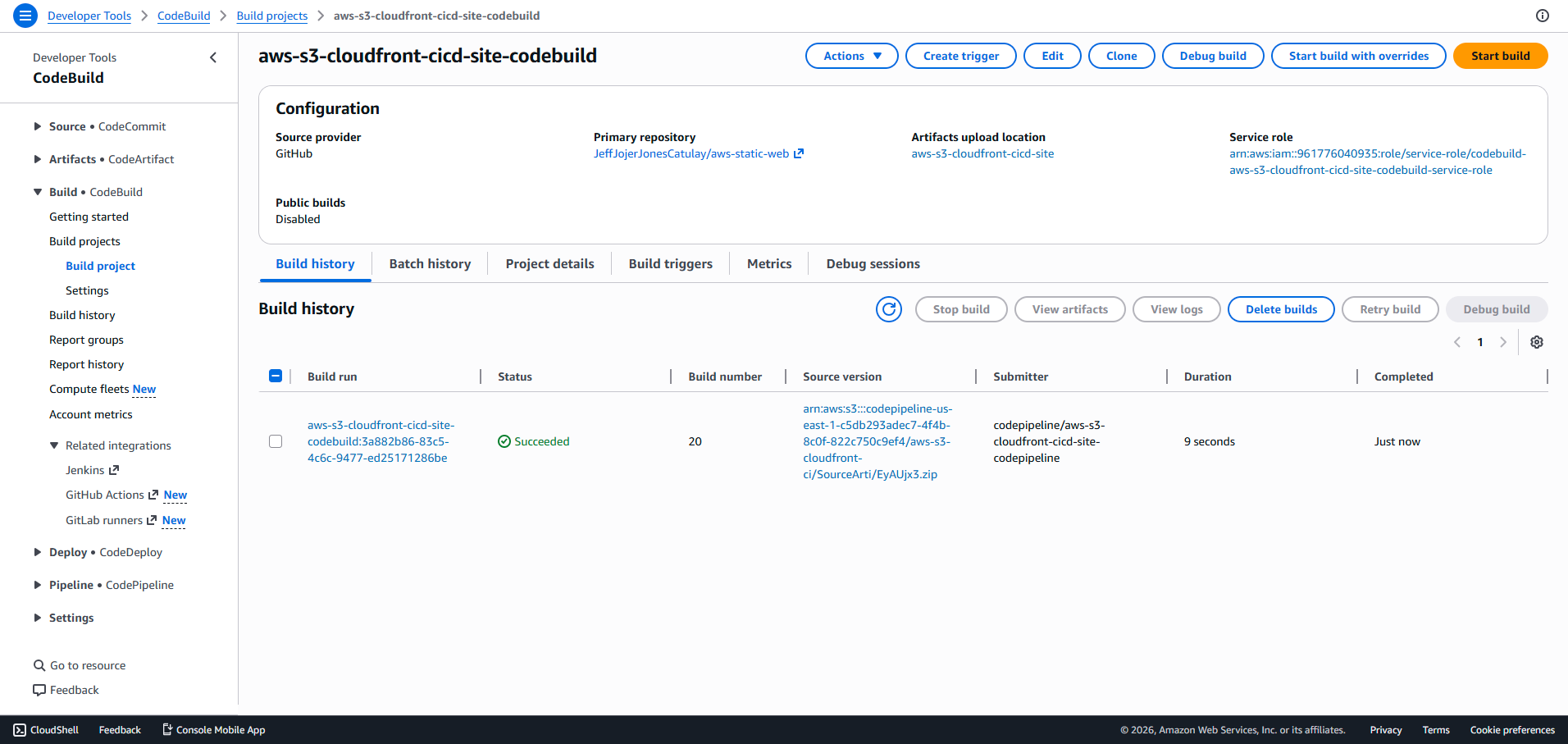
Task: Click the Stop build button
Action: pos(961,309)
